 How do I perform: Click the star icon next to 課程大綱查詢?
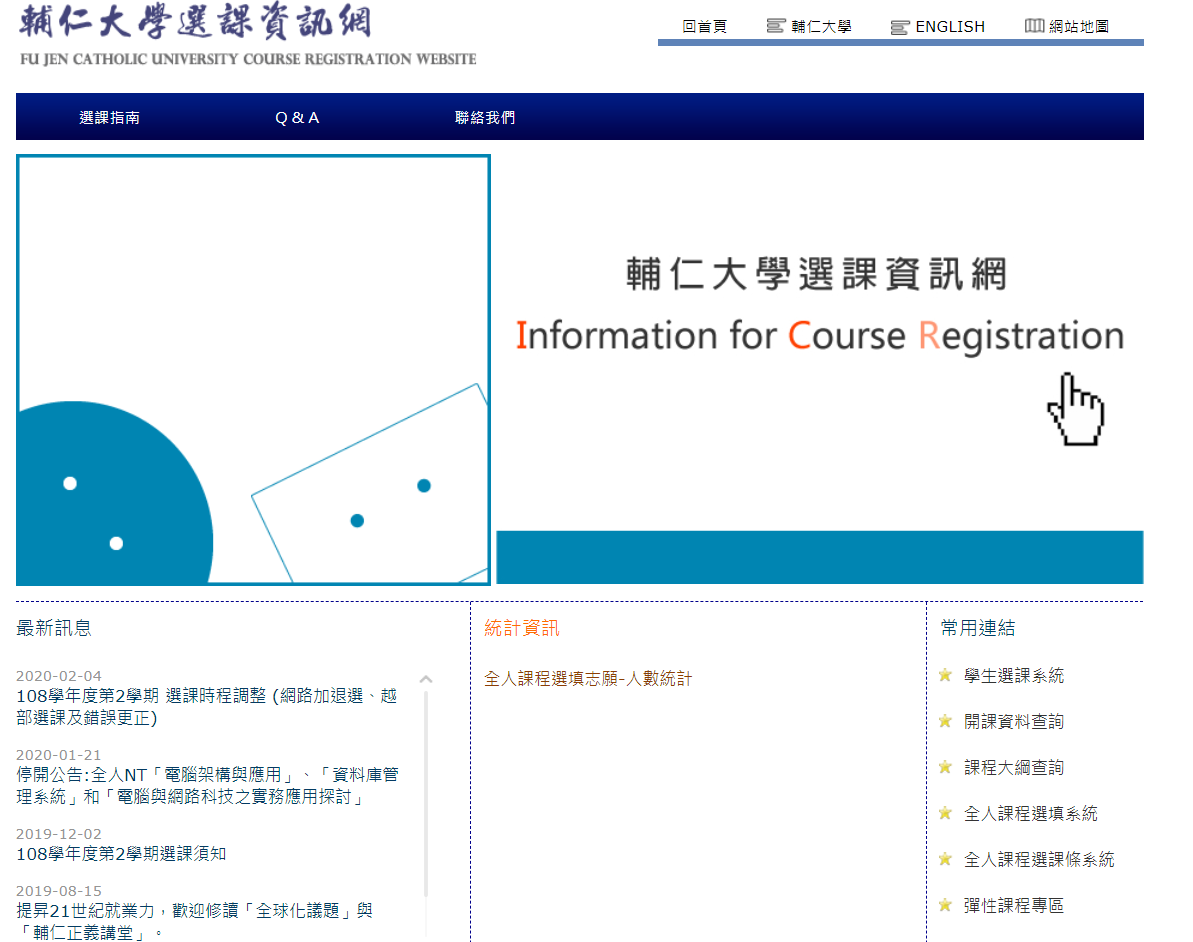946,767
